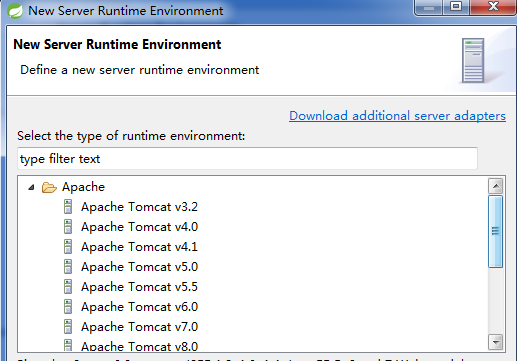Click the Apache Tomcat v4.1 server icon
The height and width of the screenshot is (361, 517).
coord(68,247)
